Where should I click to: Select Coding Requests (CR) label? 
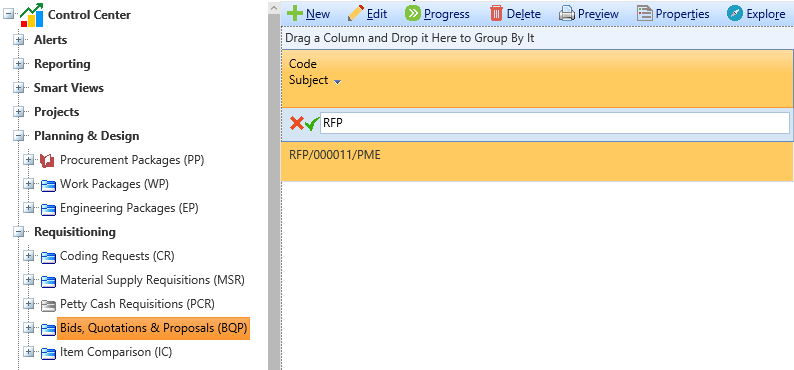(x=117, y=256)
